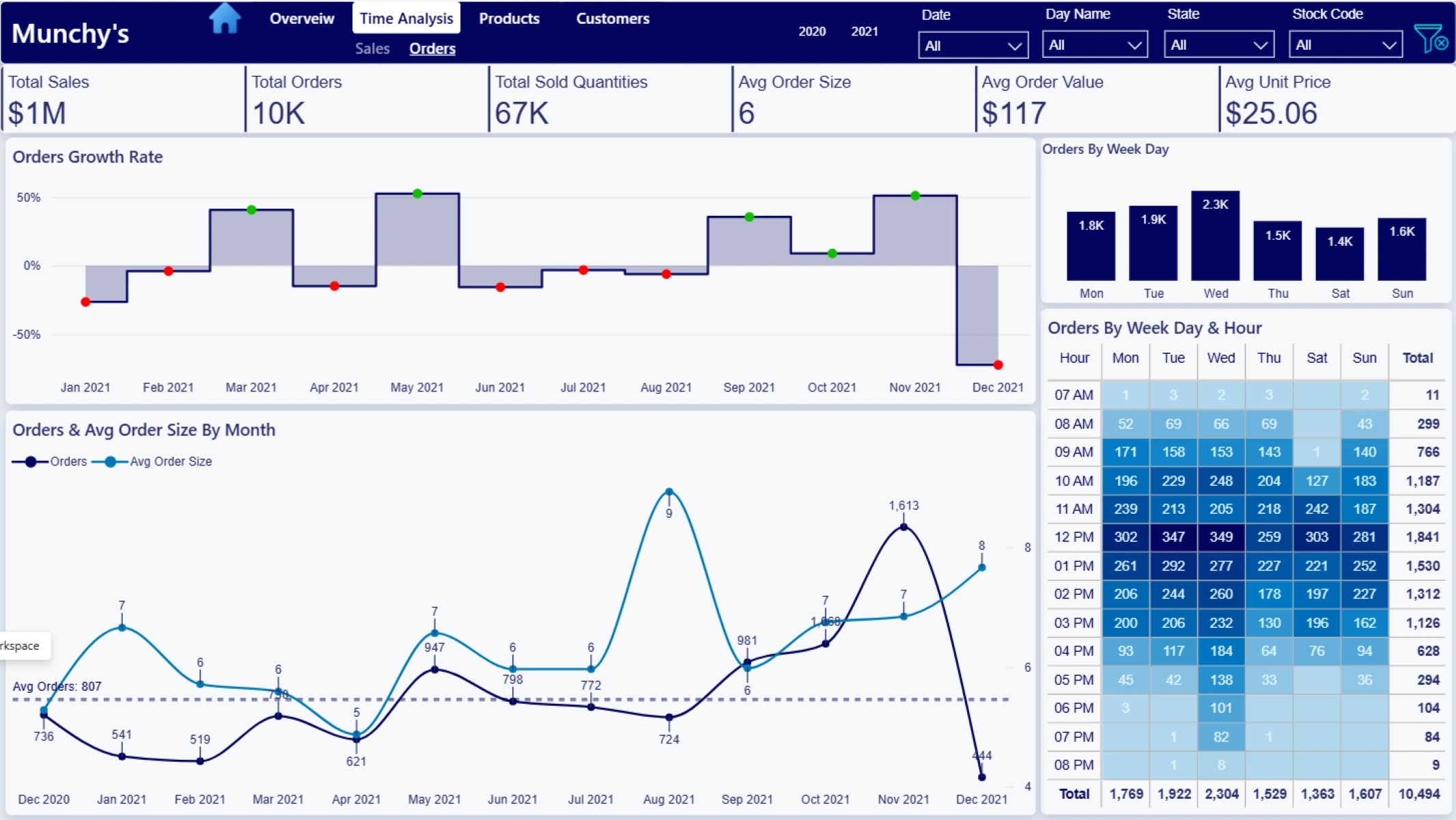The image size is (1456, 820).
Task: Click the Orders sub-view link
Action: (432, 49)
